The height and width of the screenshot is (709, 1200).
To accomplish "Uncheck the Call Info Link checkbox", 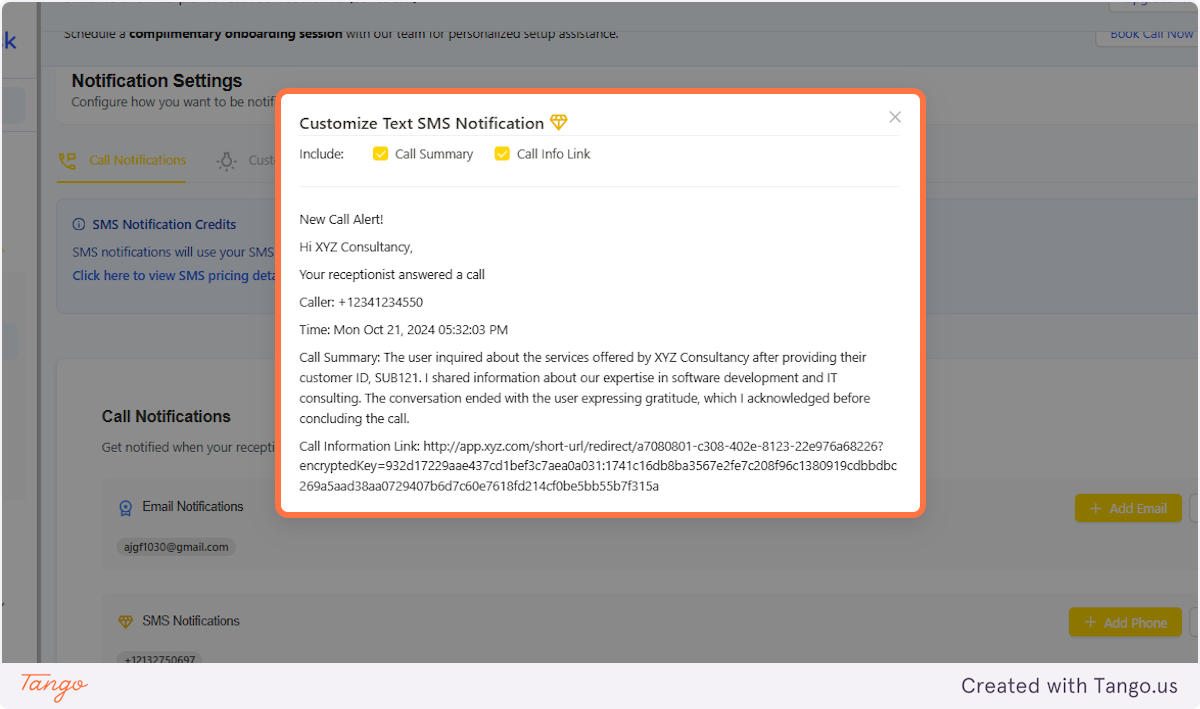I will pyautogui.click(x=502, y=154).
